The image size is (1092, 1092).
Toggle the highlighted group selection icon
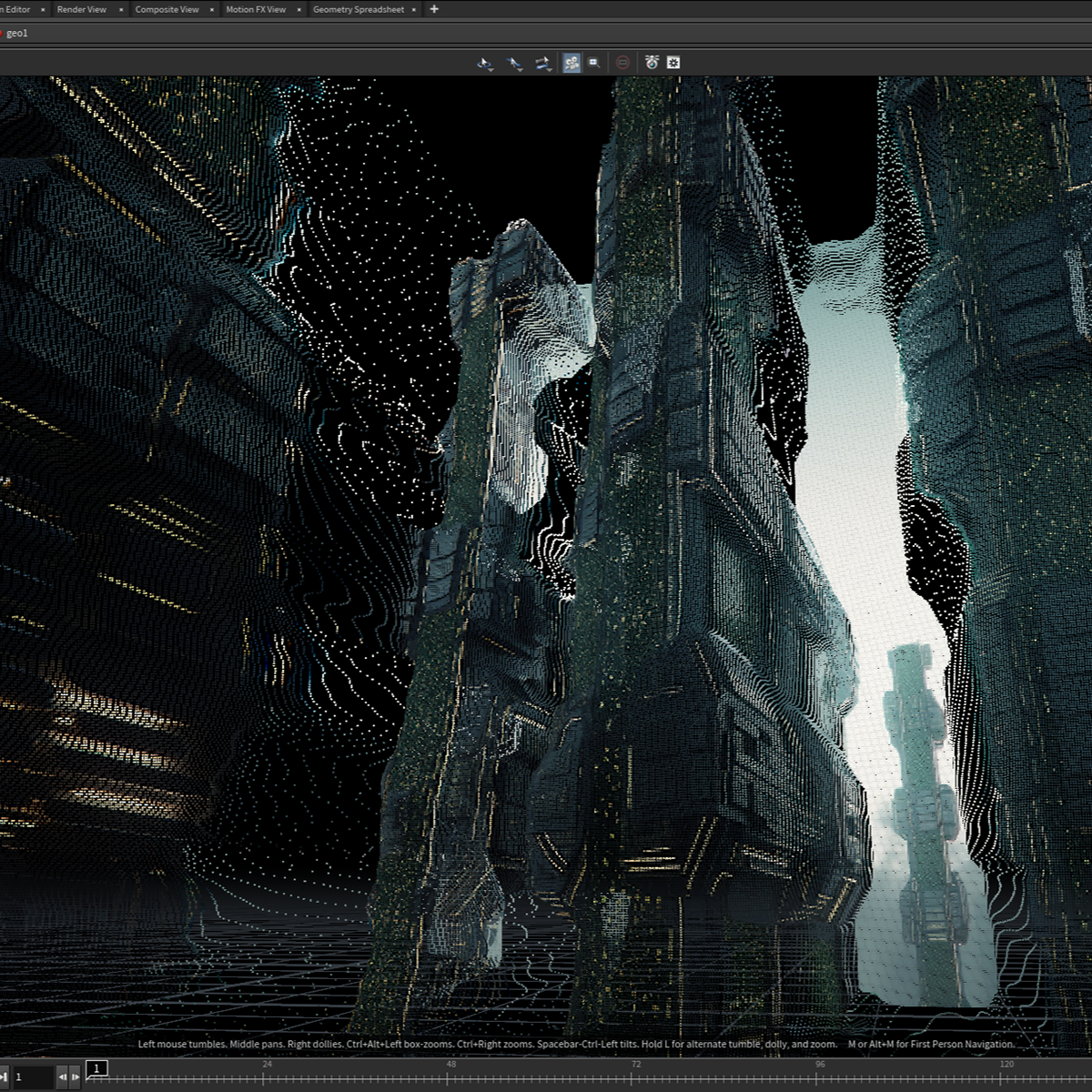pos(571,63)
